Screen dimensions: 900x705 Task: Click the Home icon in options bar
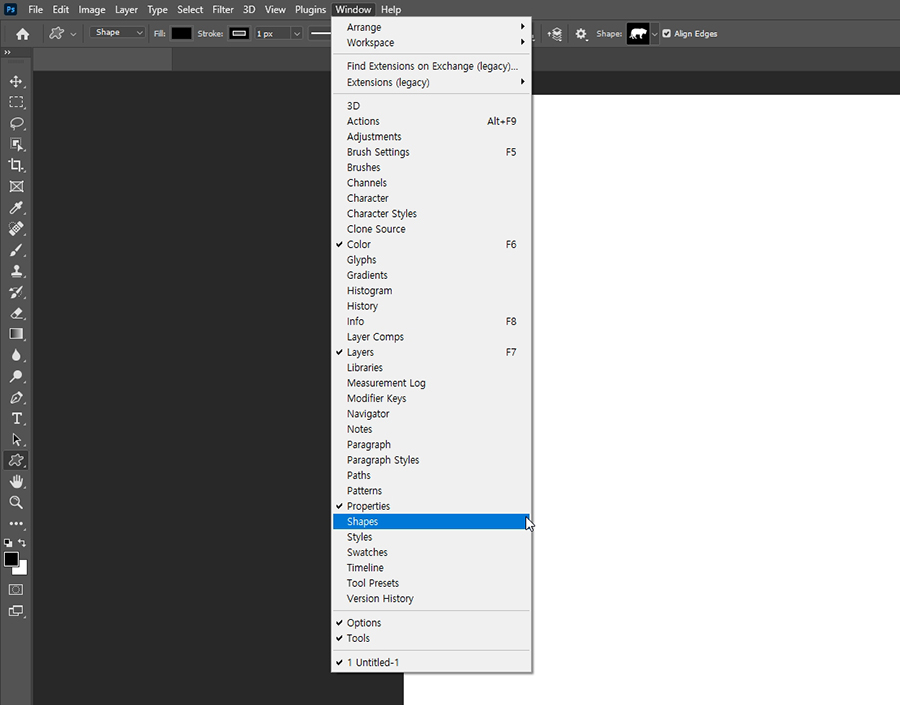point(22,34)
